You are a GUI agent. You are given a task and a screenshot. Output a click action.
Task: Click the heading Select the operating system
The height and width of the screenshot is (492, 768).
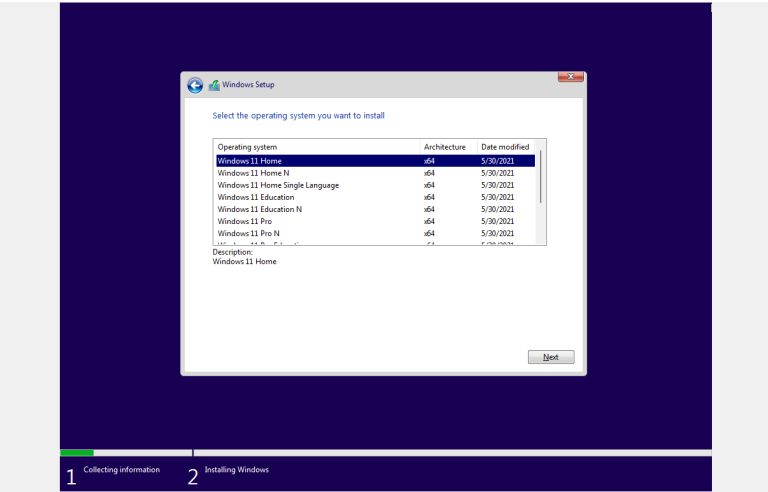pos(298,116)
